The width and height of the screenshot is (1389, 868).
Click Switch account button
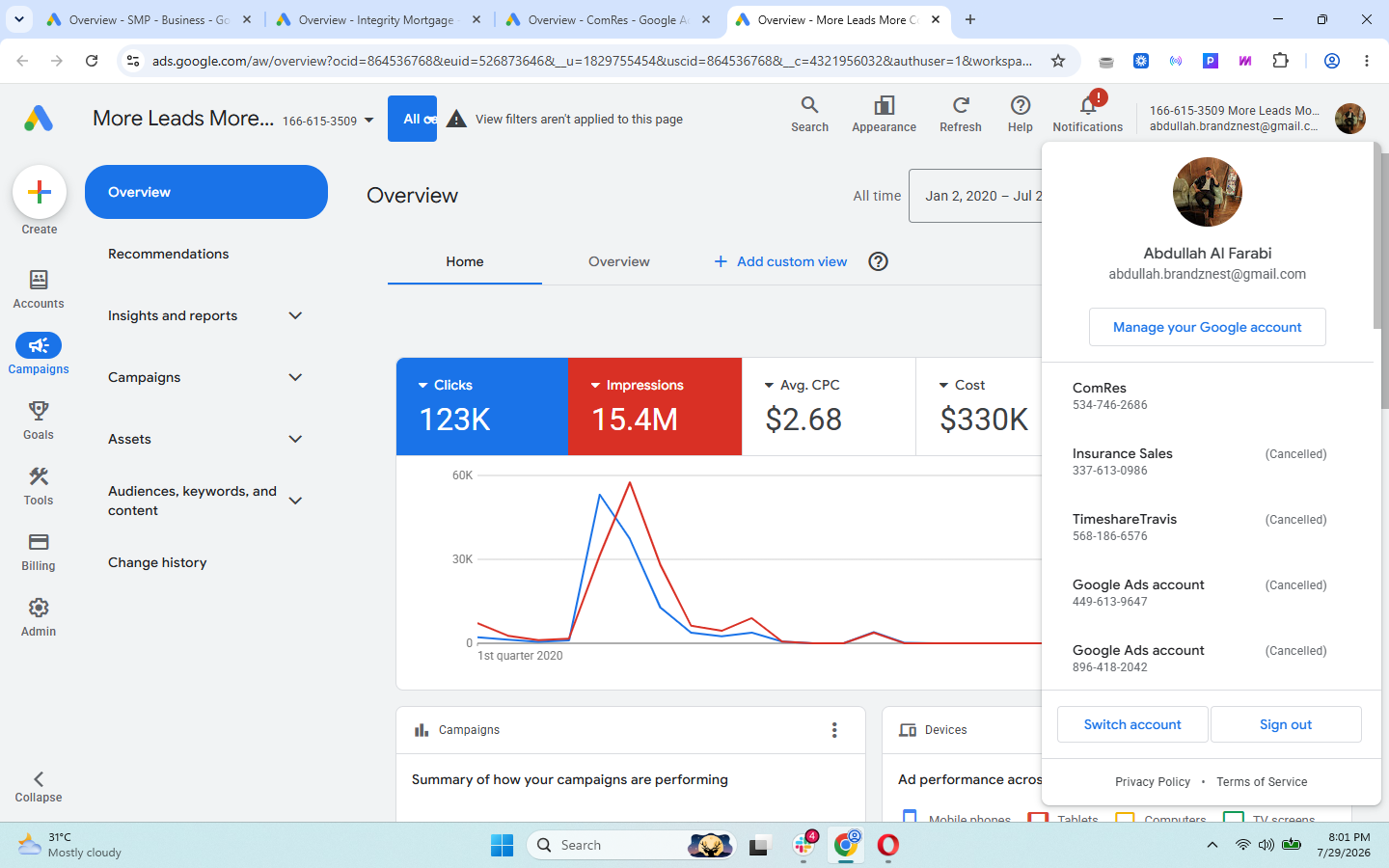(x=1132, y=724)
